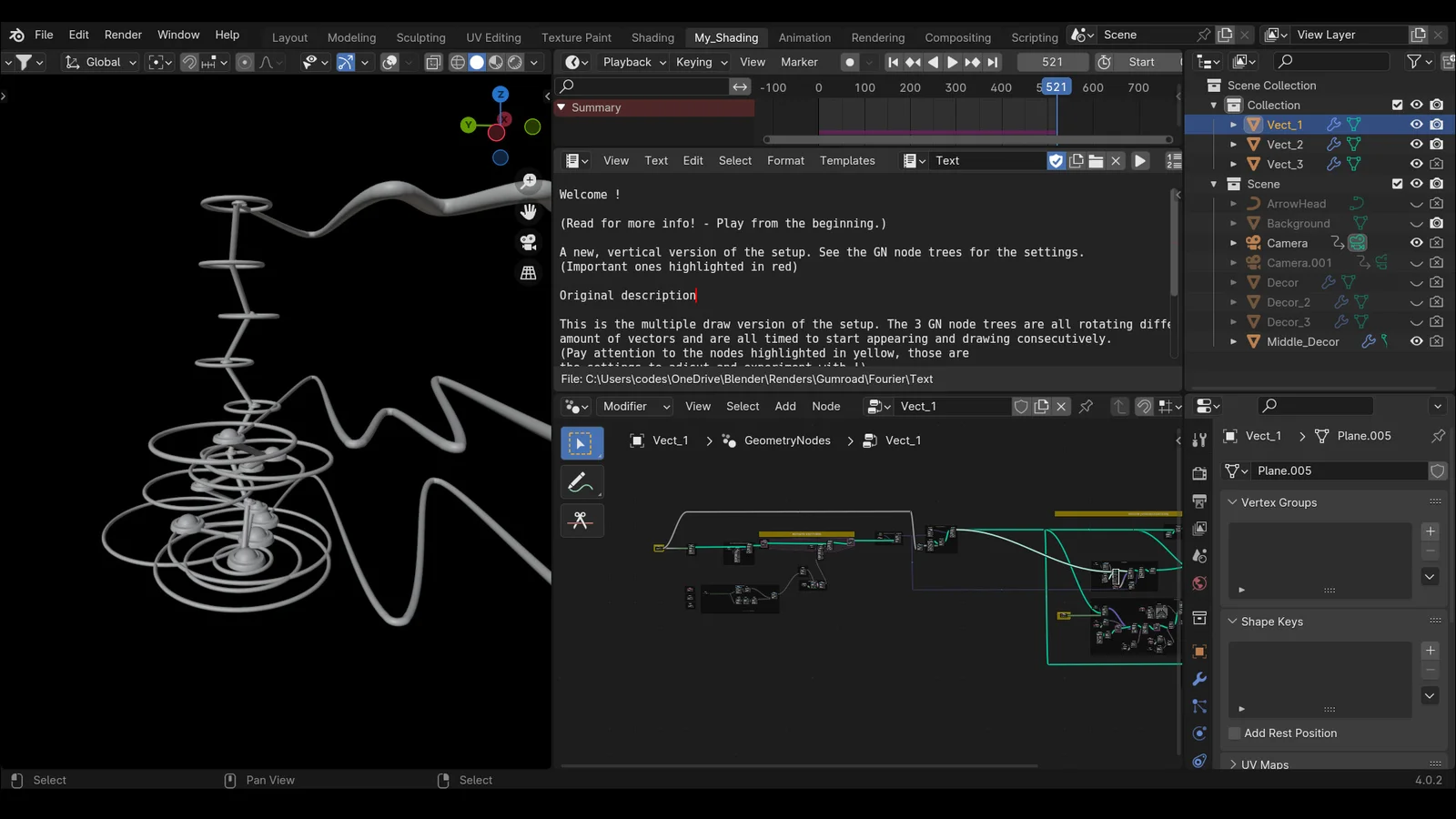Run the script with the play icon

click(1140, 160)
